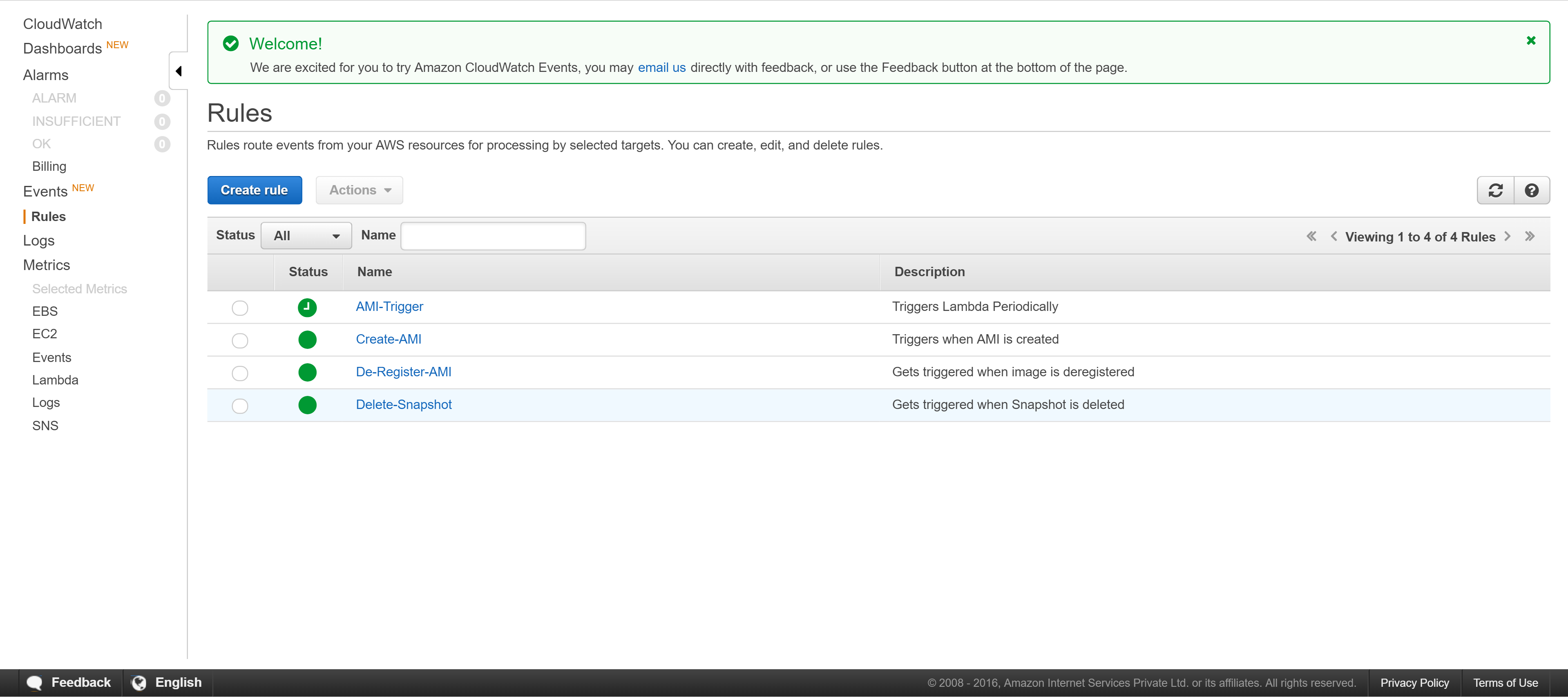Open the Rules sidebar item
1568x697 pixels.
tap(49, 217)
